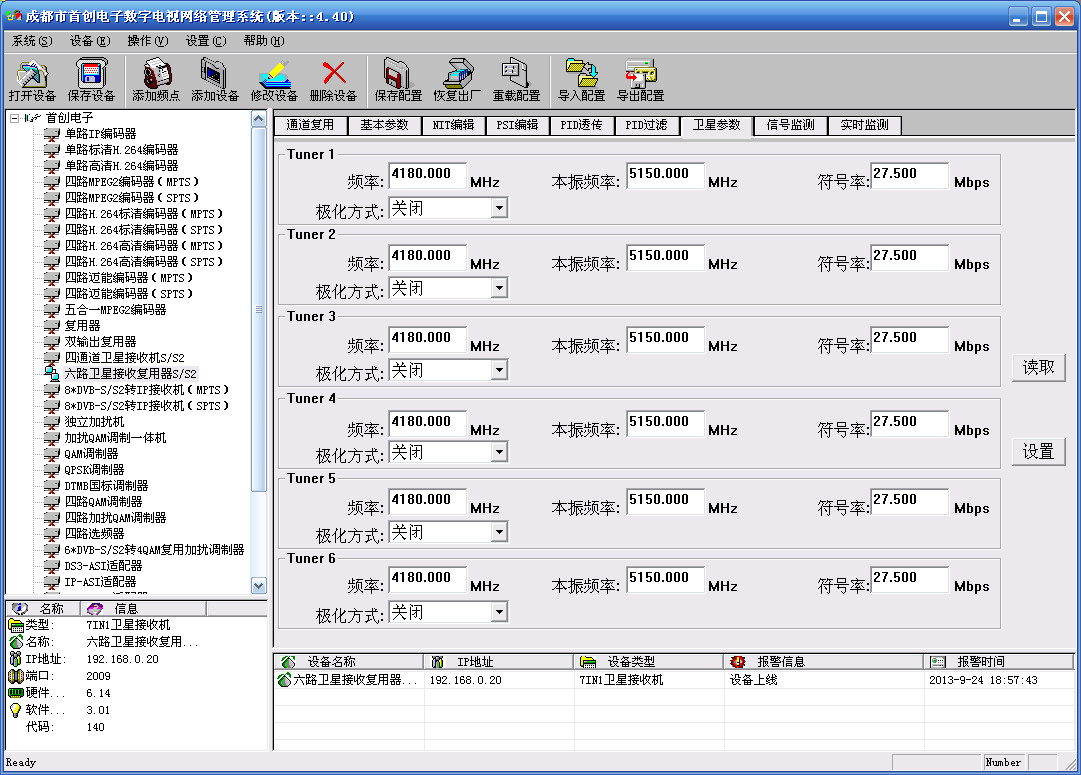Select 四通道卫星接收机S/S2 in device tree
The width and height of the screenshot is (1081, 775).
[124, 358]
